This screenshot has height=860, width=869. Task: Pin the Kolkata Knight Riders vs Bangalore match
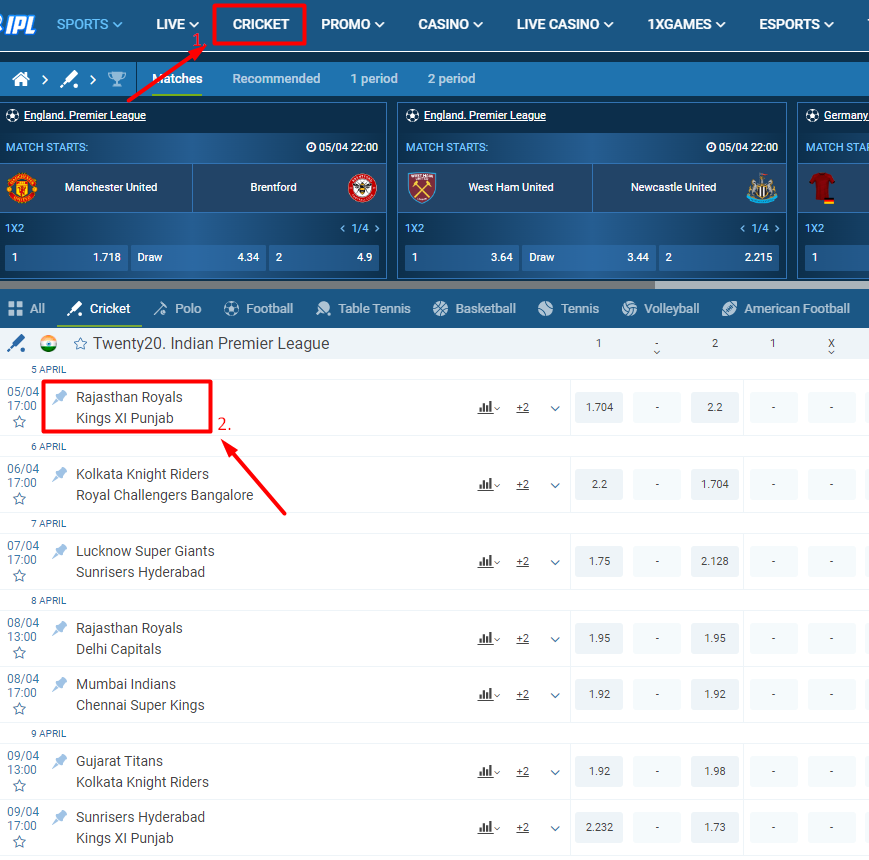point(60,474)
